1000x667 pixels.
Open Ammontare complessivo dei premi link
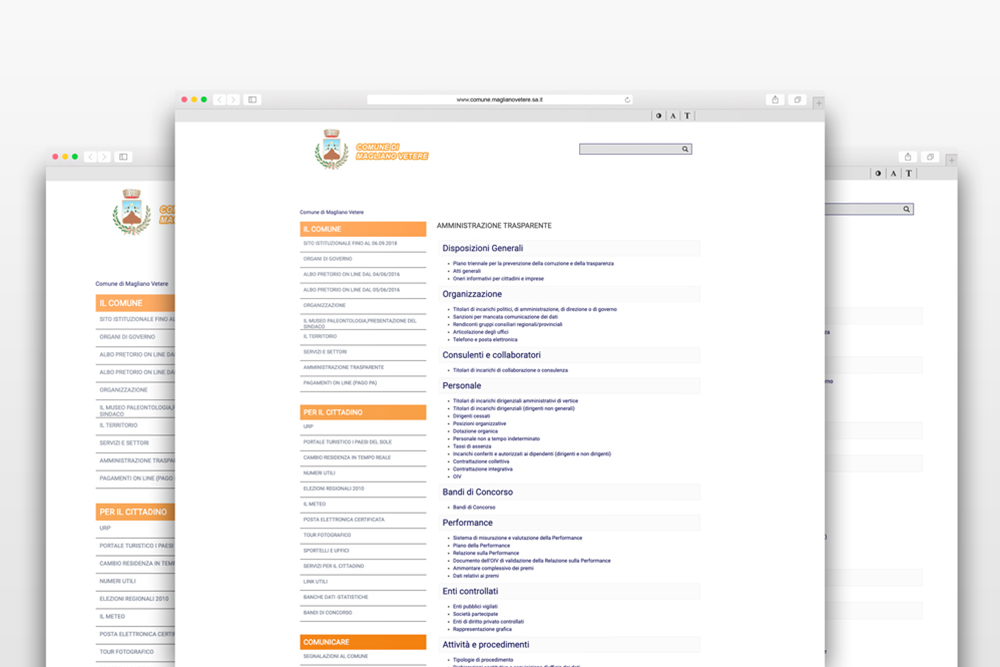pyautogui.click(x=493, y=568)
